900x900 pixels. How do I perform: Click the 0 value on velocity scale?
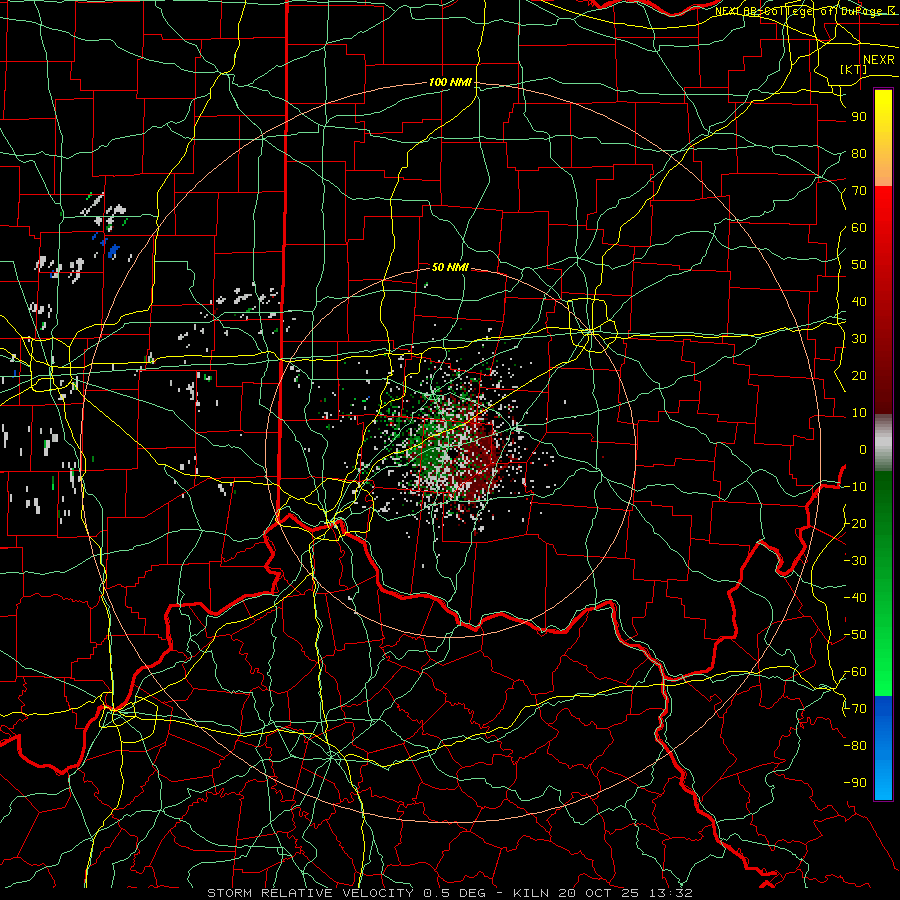pos(863,449)
